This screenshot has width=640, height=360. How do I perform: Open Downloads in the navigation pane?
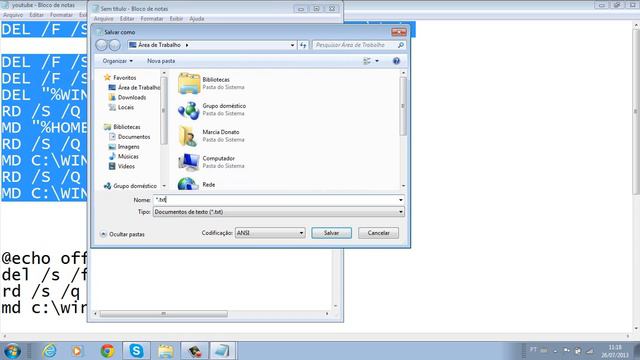(x=127, y=97)
